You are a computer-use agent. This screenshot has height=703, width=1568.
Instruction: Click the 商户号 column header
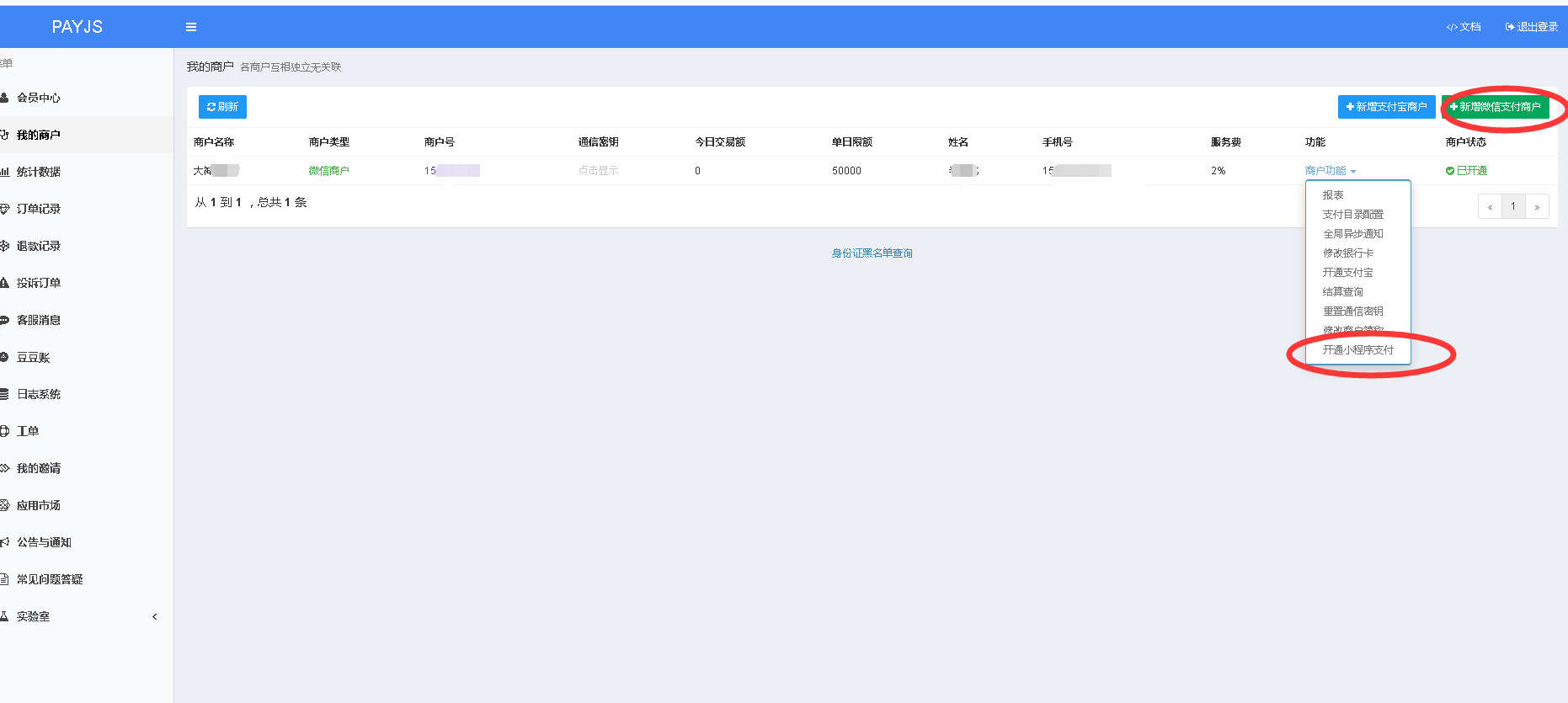(x=439, y=142)
